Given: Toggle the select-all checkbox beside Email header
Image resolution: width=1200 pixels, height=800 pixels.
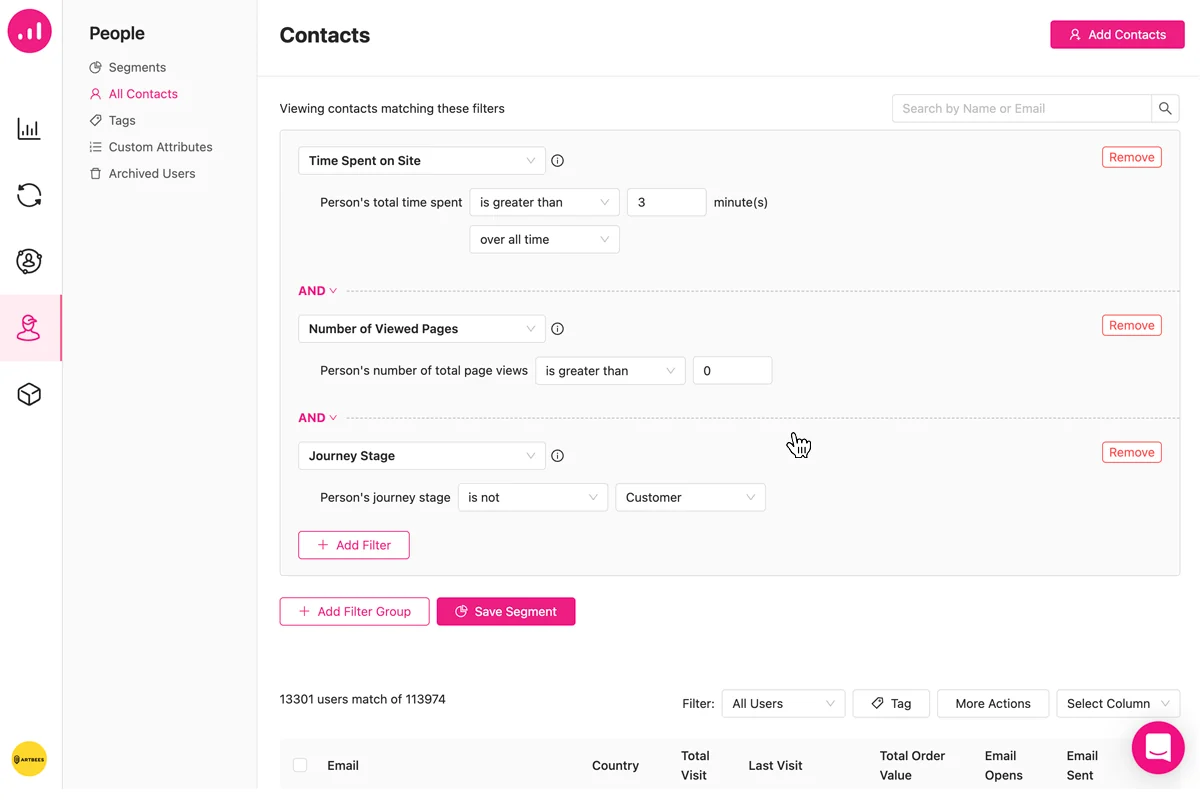Looking at the screenshot, I should point(300,765).
